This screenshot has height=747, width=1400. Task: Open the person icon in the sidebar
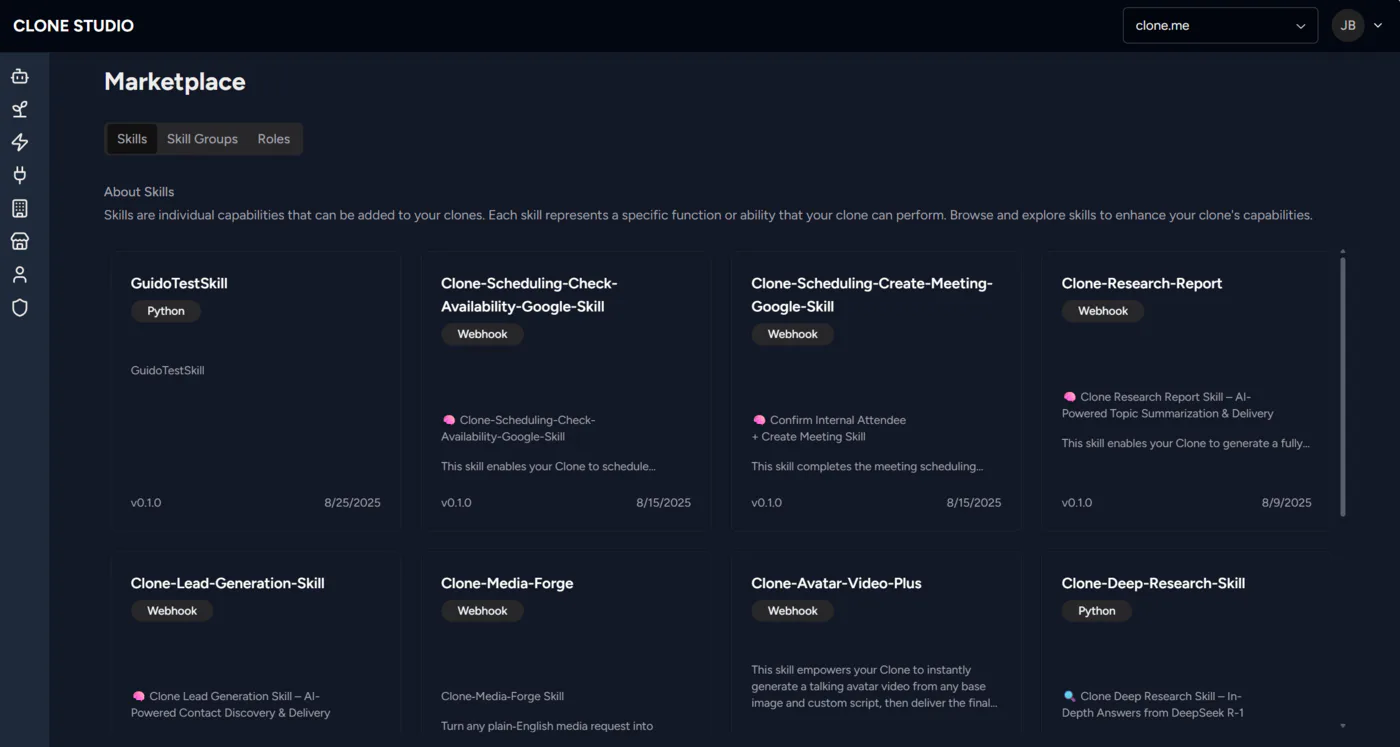tap(19, 274)
